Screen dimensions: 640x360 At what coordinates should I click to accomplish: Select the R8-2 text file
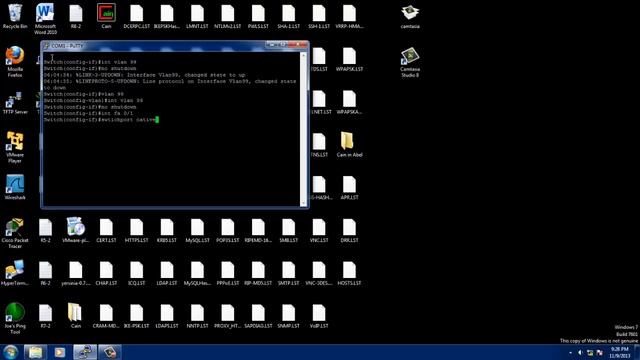coord(76,16)
